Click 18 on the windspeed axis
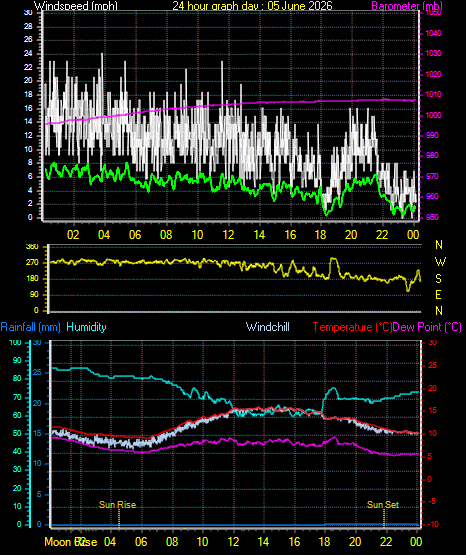466x555 pixels. point(28,95)
